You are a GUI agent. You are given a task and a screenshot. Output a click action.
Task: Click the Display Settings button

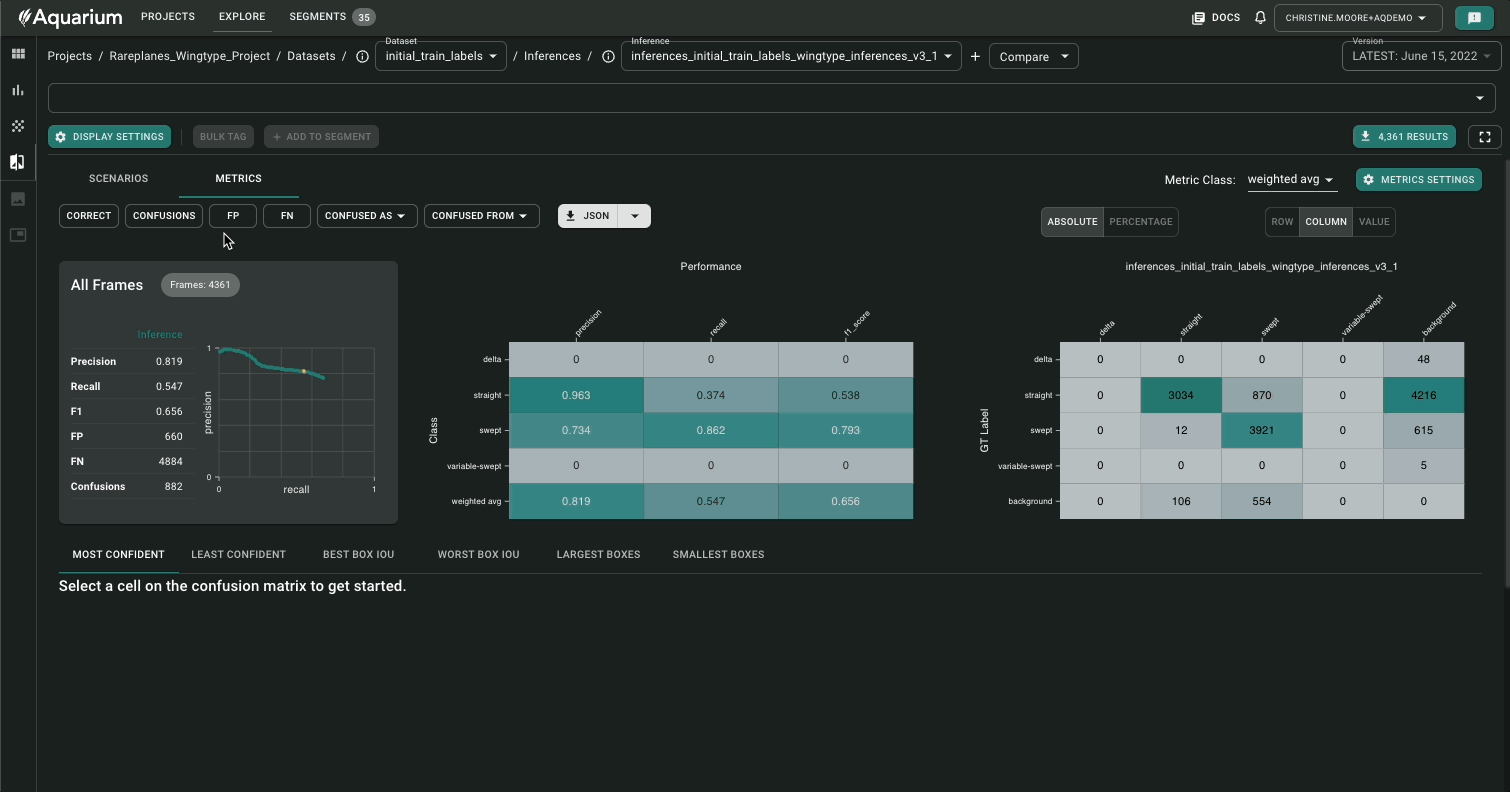click(x=109, y=137)
